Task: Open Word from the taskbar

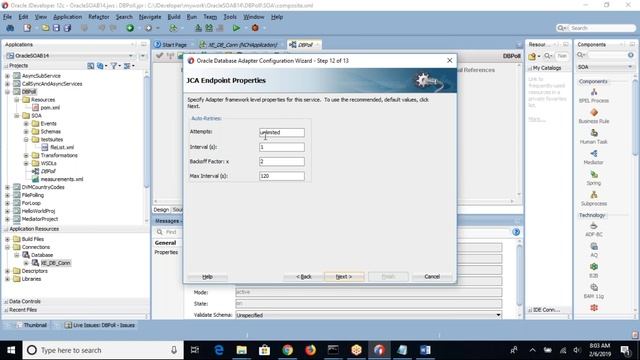Action: pyautogui.click(x=425, y=350)
